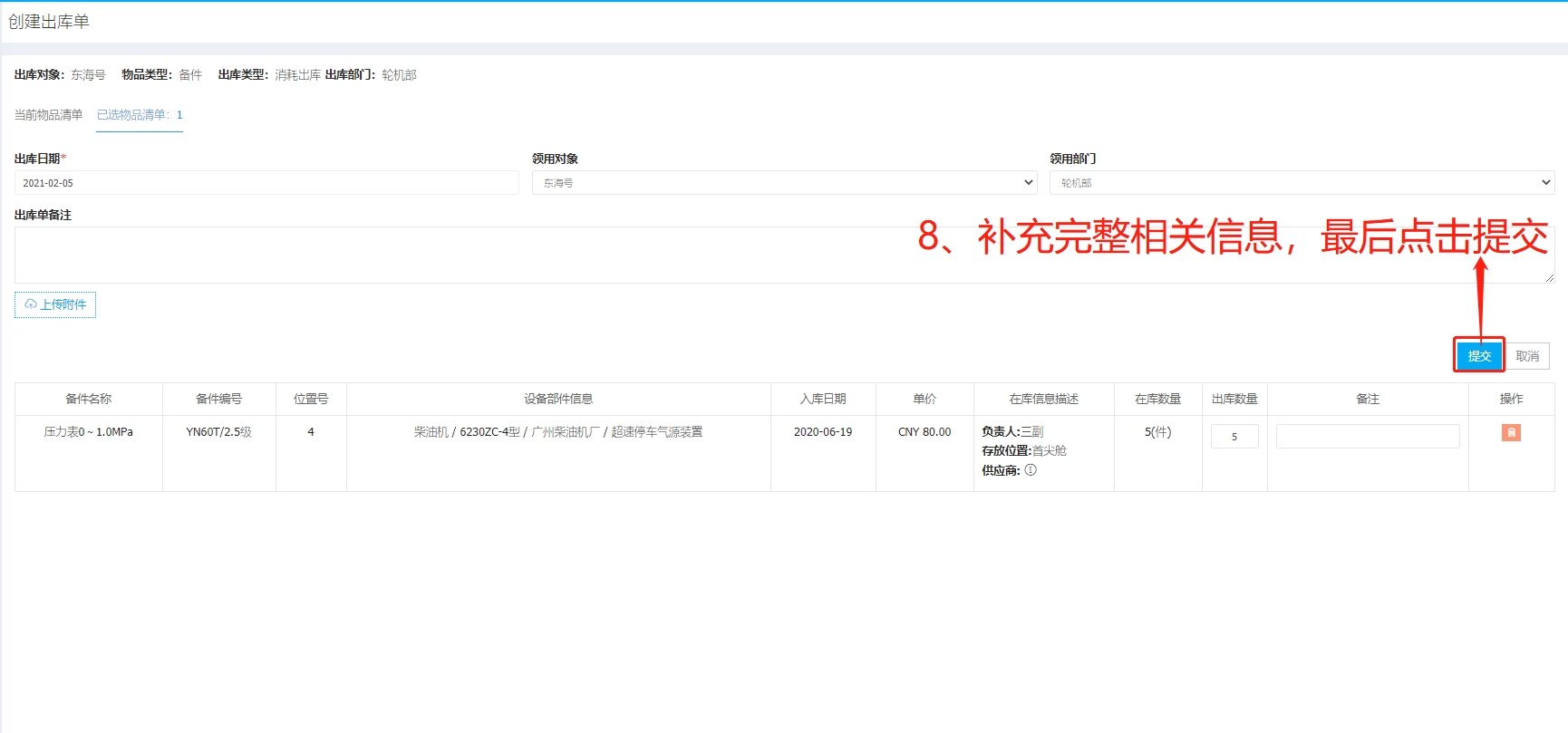Click the 在库数量 column header
This screenshot has height=733, width=1568.
point(1158,399)
